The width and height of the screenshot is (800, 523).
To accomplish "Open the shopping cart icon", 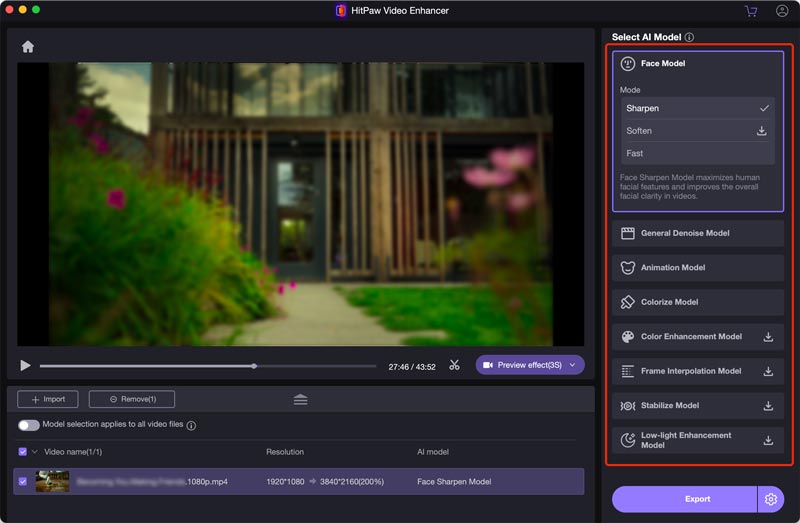I will tap(751, 11).
